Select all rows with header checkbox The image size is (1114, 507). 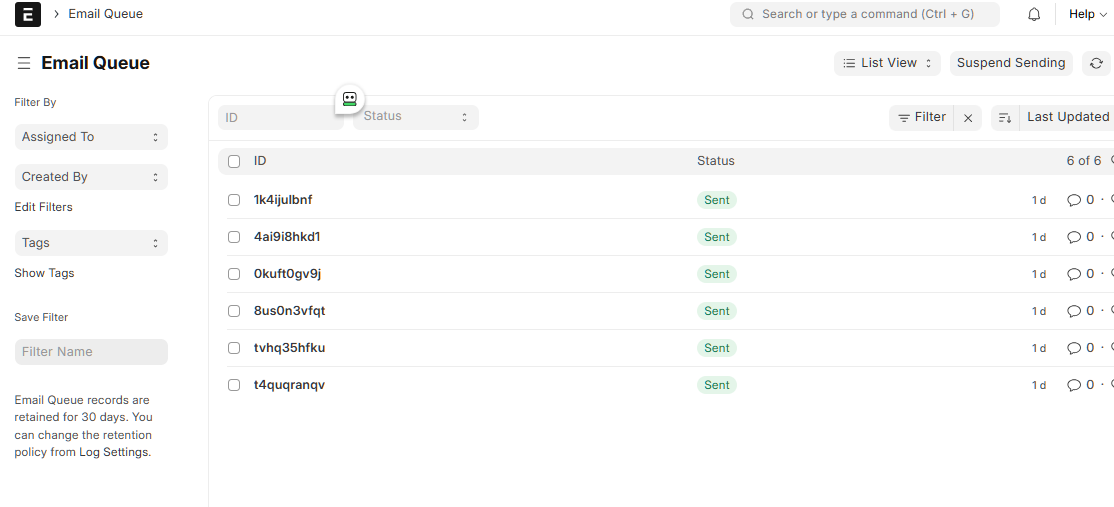tap(234, 161)
